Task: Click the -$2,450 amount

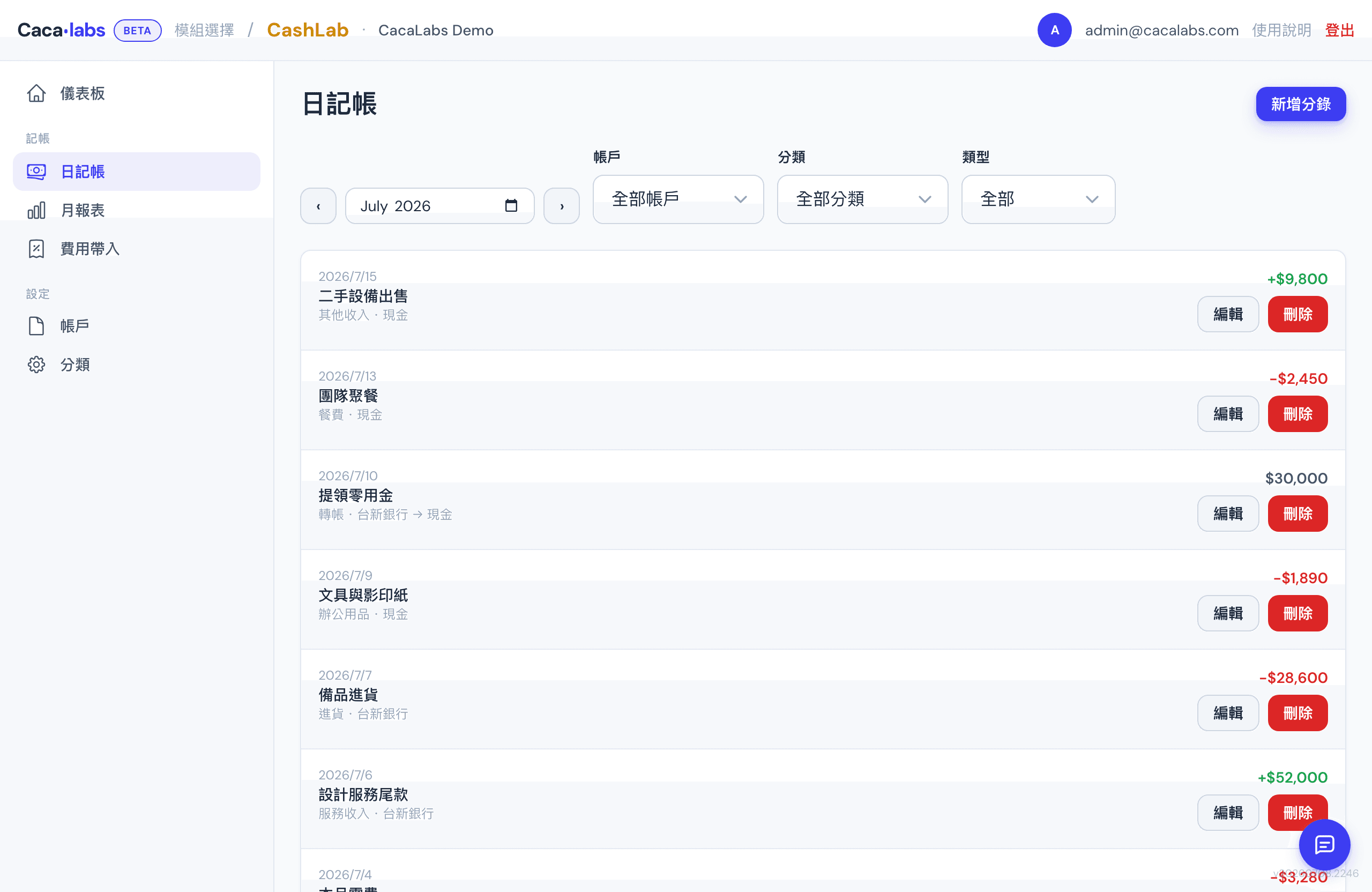Action: point(1298,379)
